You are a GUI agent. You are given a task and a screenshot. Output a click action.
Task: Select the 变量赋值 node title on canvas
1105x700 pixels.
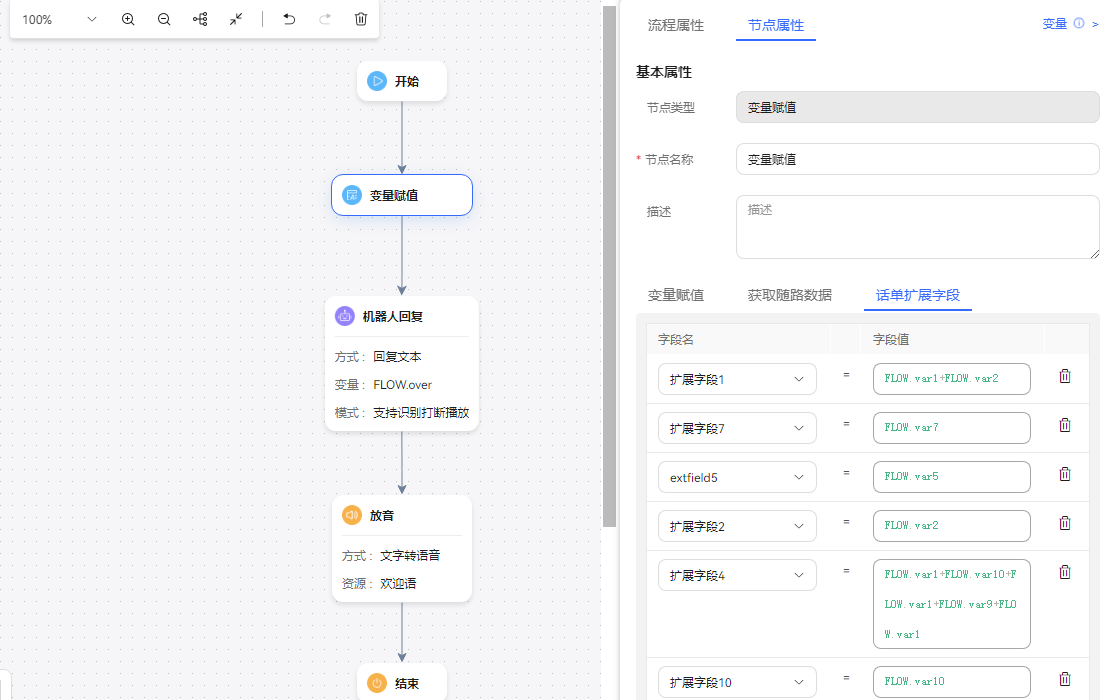click(394, 195)
